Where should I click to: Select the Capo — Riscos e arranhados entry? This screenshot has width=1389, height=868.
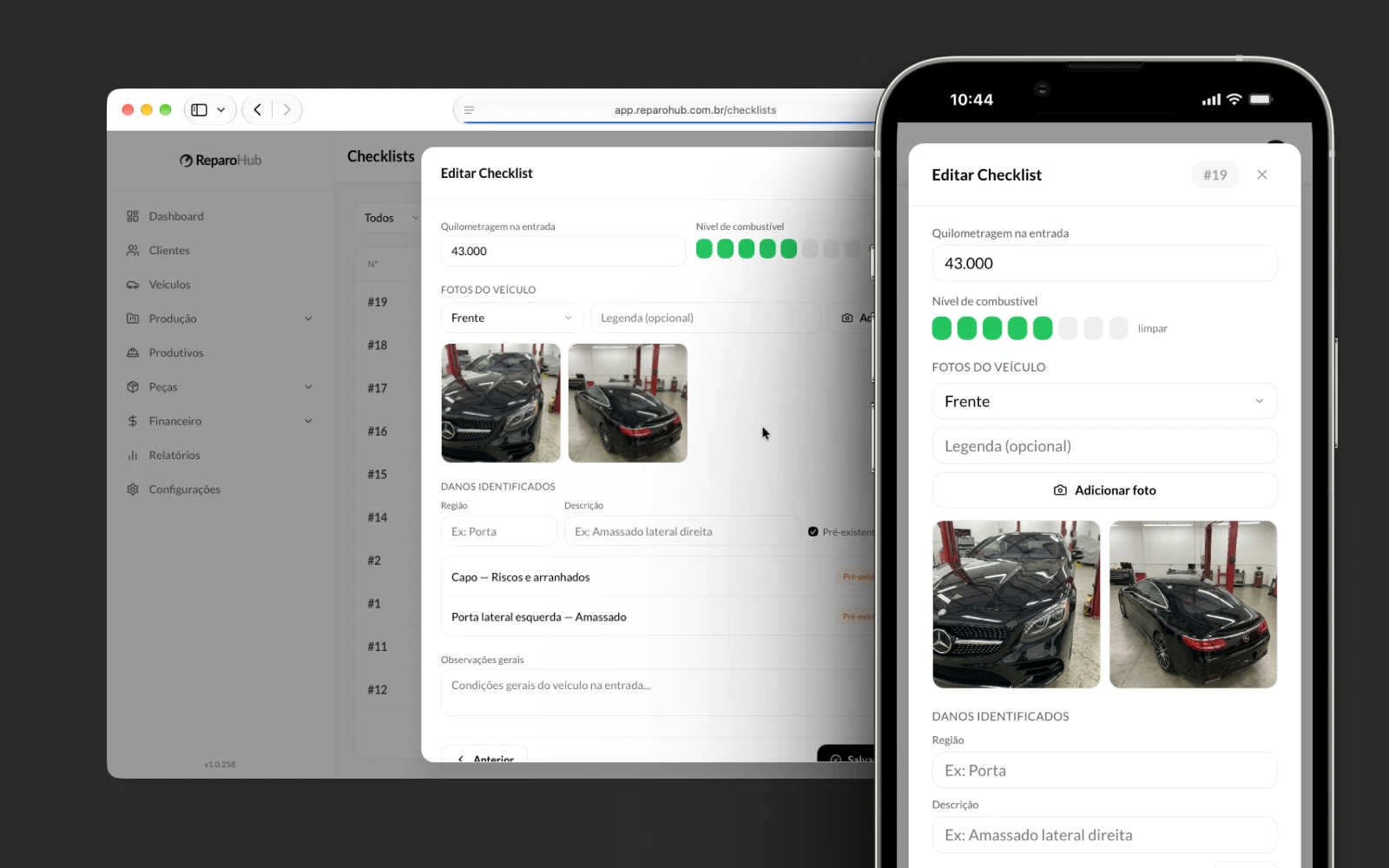pos(657,577)
